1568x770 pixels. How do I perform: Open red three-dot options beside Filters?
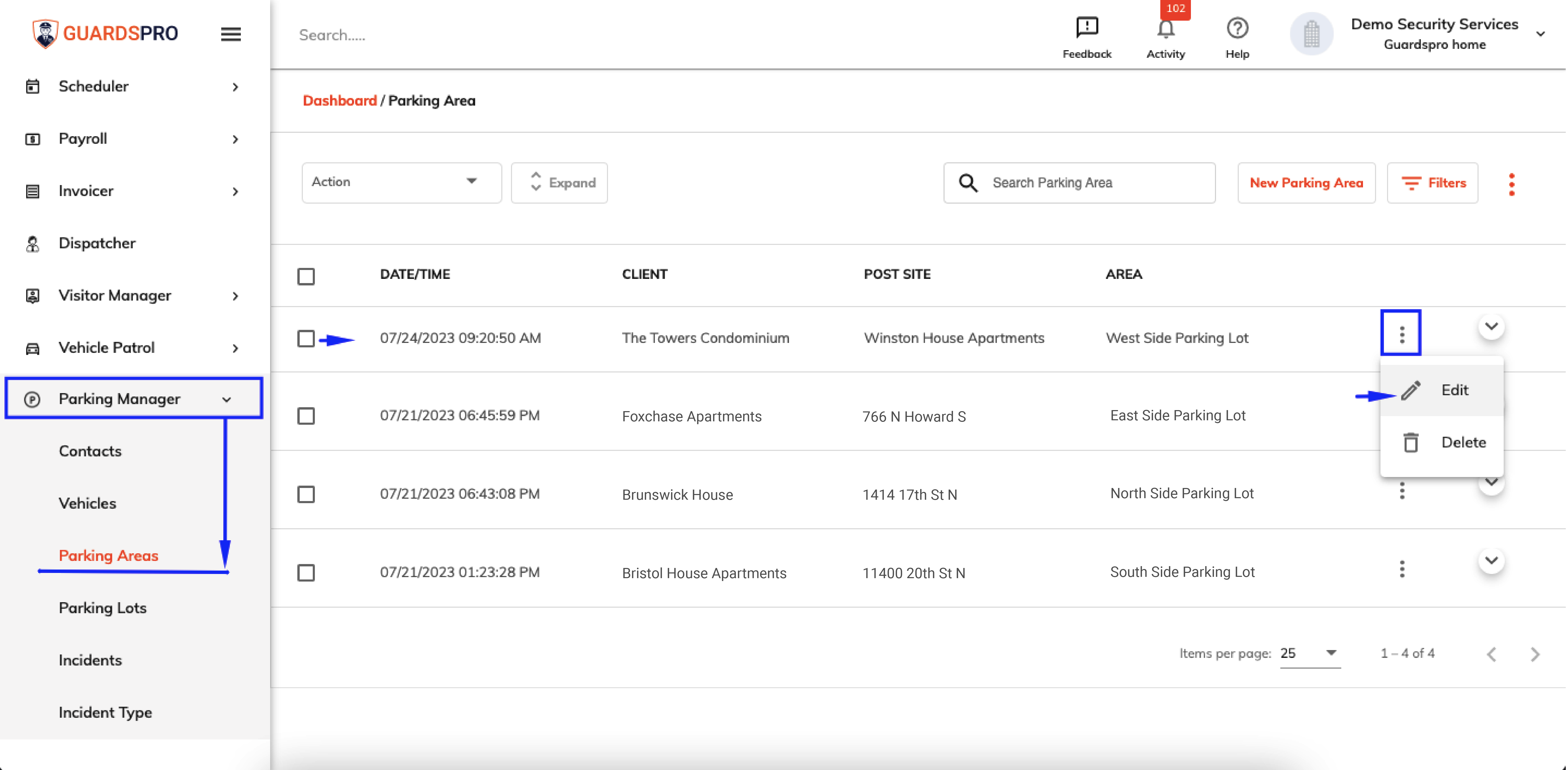1512,184
